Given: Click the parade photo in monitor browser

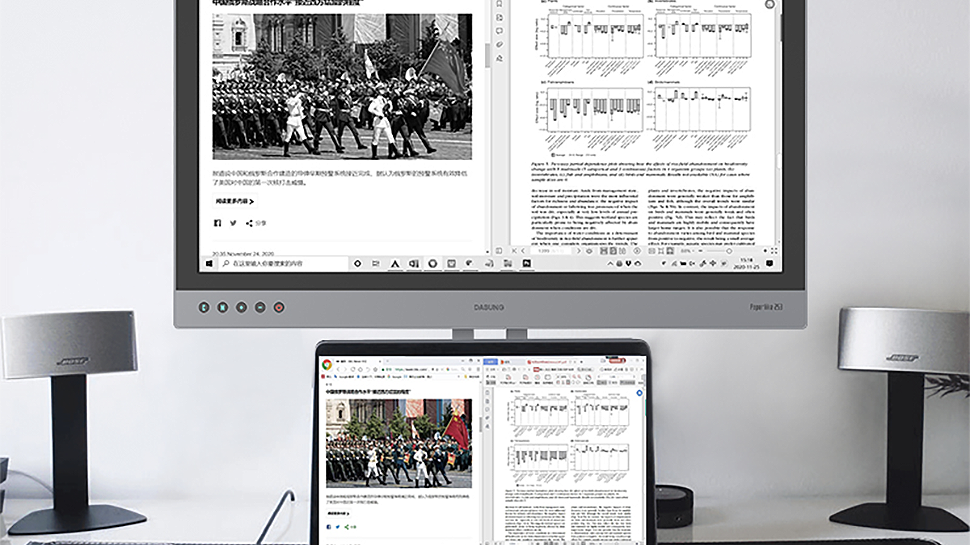Looking at the screenshot, I should [x=342, y=87].
